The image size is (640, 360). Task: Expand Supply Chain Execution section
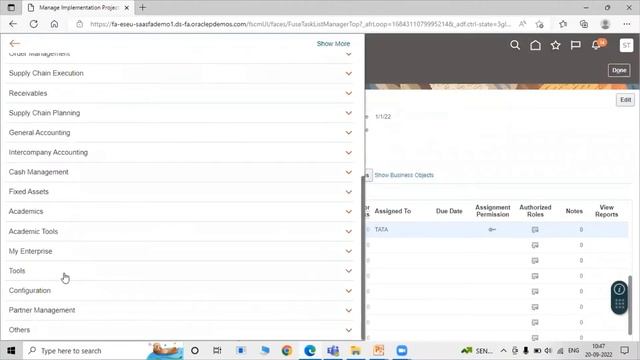(x=349, y=73)
